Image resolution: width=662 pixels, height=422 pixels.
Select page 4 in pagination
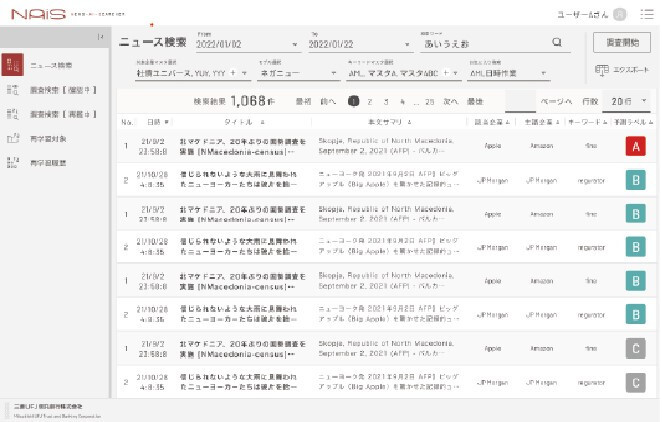point(402,102)
